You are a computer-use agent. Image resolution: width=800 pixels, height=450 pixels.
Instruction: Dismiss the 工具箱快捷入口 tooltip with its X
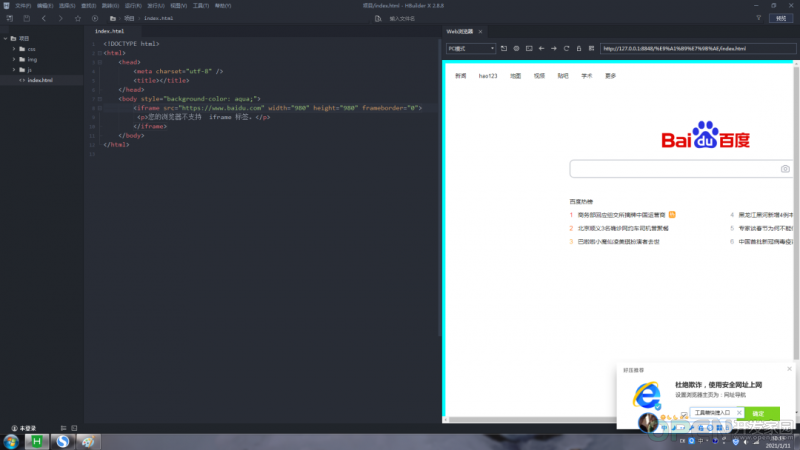click(739, 413)
